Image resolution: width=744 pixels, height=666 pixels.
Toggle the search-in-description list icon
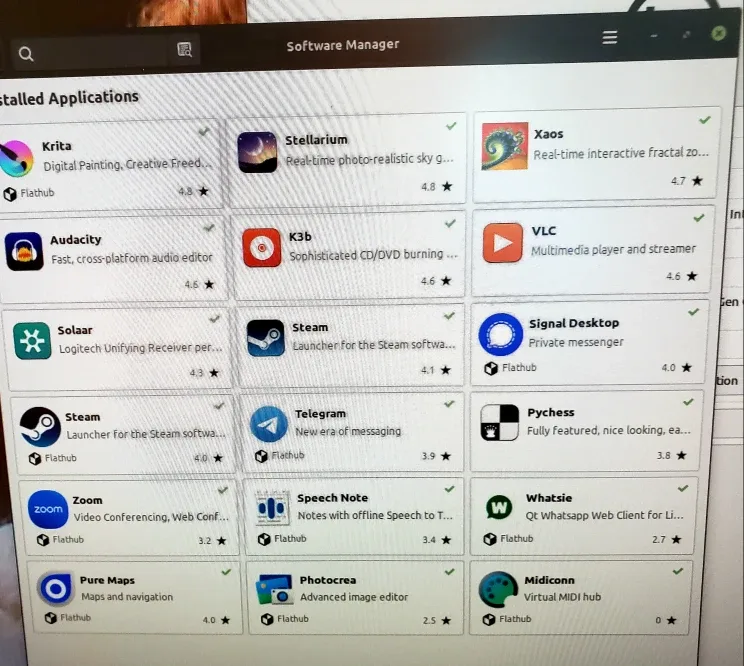184,50
